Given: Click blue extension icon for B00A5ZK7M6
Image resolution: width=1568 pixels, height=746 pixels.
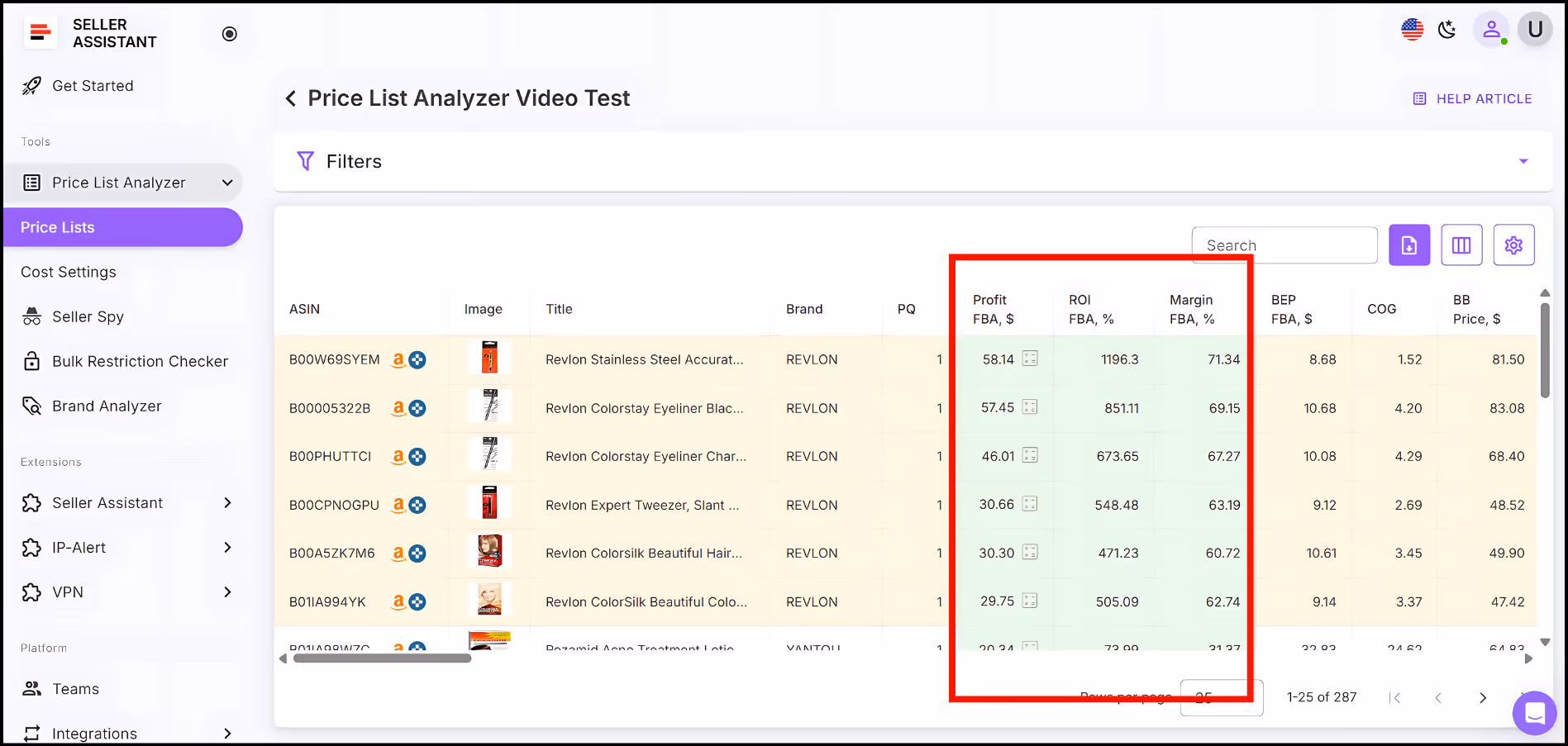Looking at the screenshot, I should coord(417,554).
